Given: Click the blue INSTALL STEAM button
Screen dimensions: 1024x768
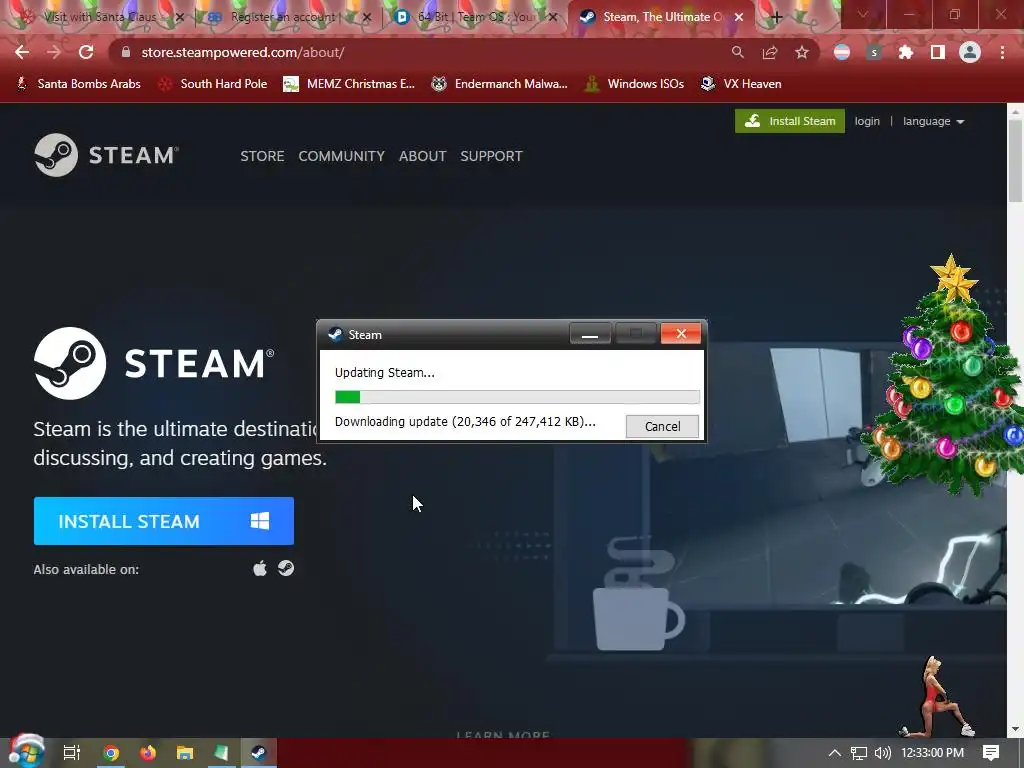Looking at the screenshot, I should 163,521.
